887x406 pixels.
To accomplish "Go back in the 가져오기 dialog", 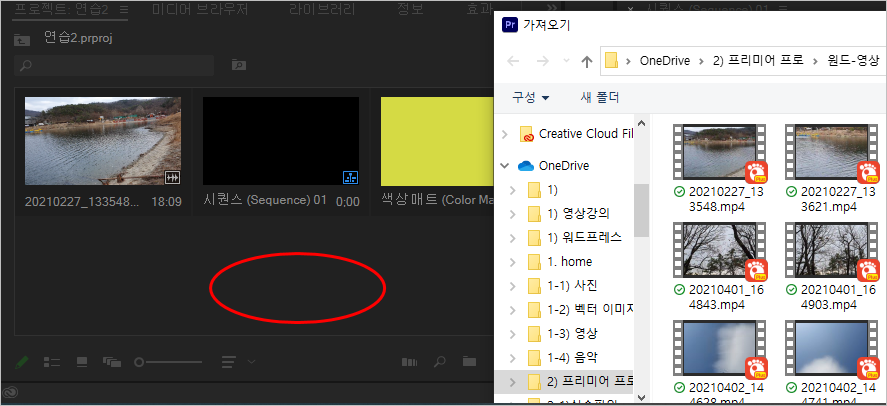I will coord(514,61).
